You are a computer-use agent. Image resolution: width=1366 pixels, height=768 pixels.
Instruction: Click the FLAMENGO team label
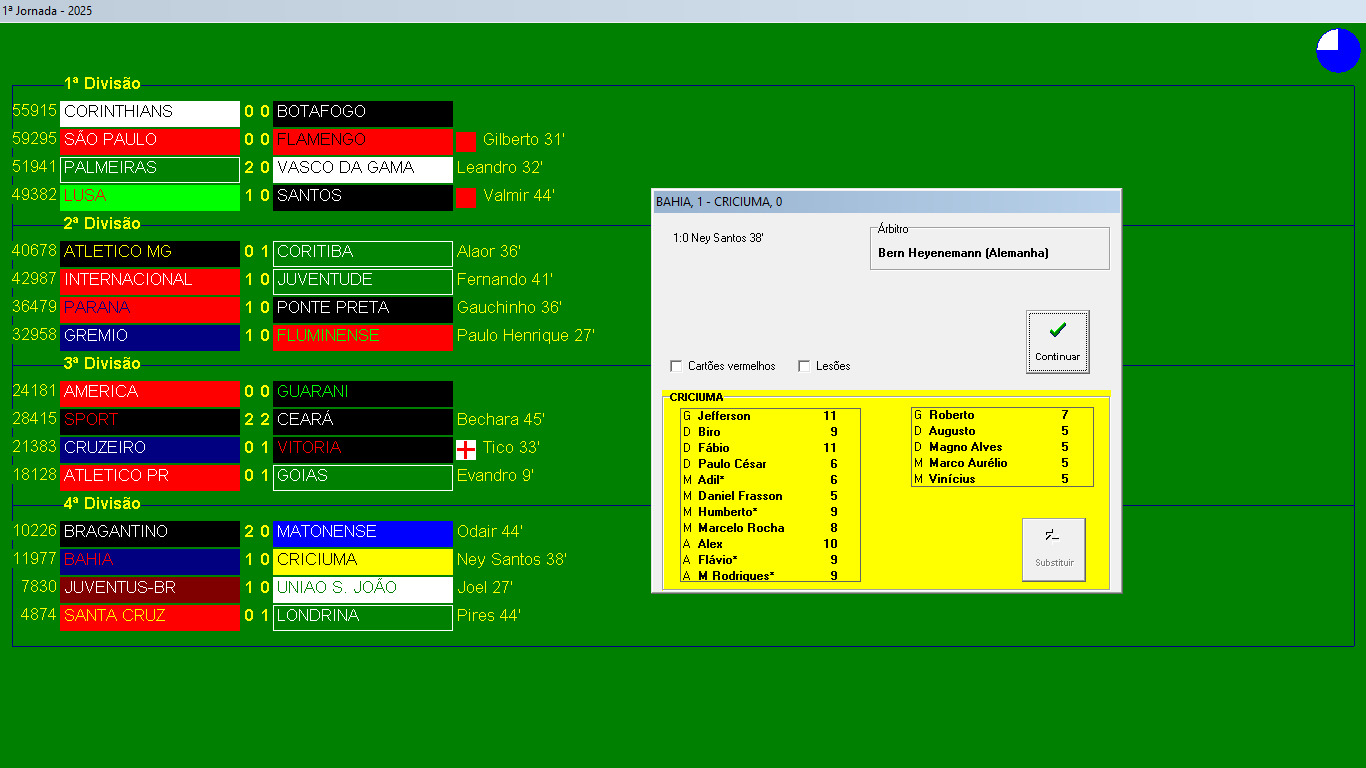[363, 141]
